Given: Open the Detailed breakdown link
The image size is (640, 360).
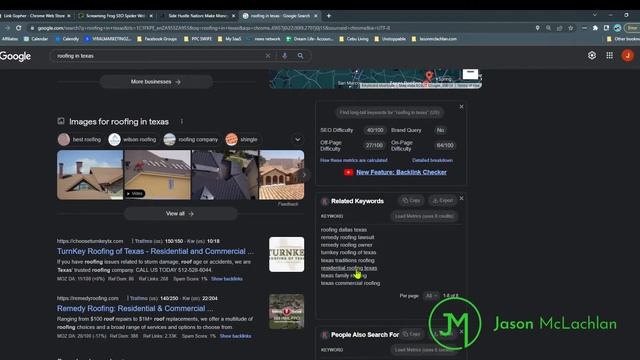Looking at the screenshot, I should (x=432, y=160).
